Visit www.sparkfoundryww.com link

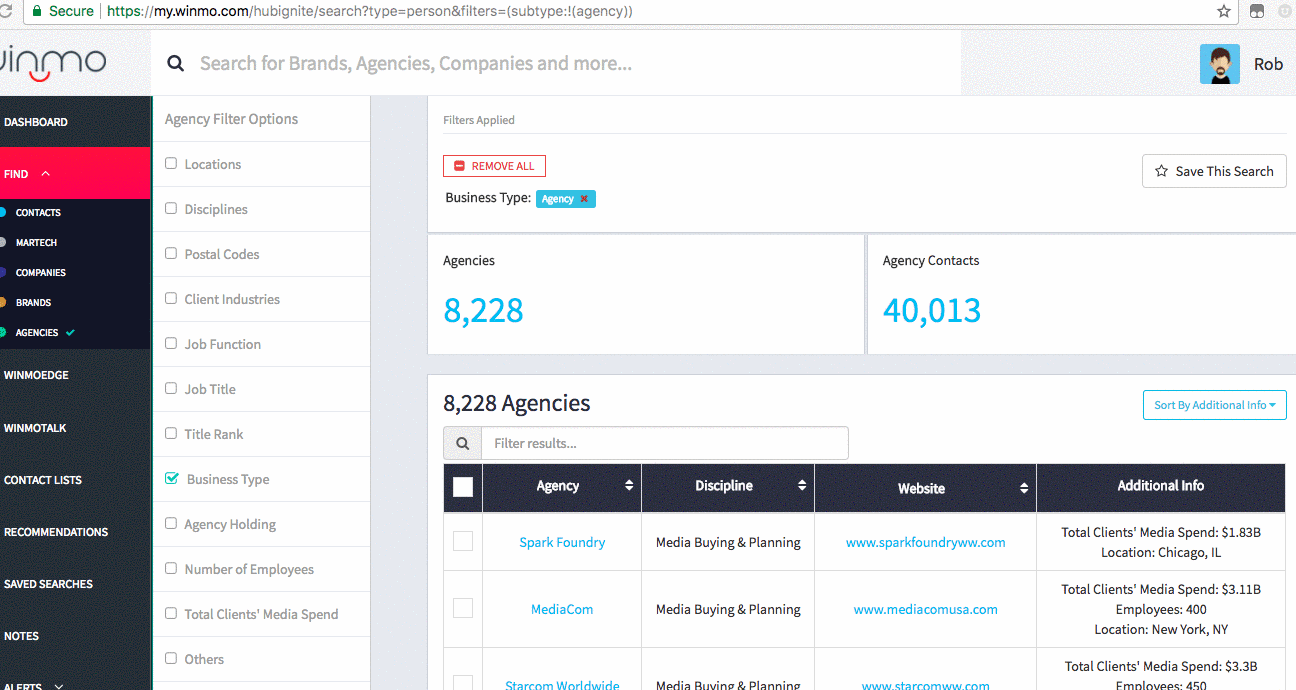pos(926,542)
